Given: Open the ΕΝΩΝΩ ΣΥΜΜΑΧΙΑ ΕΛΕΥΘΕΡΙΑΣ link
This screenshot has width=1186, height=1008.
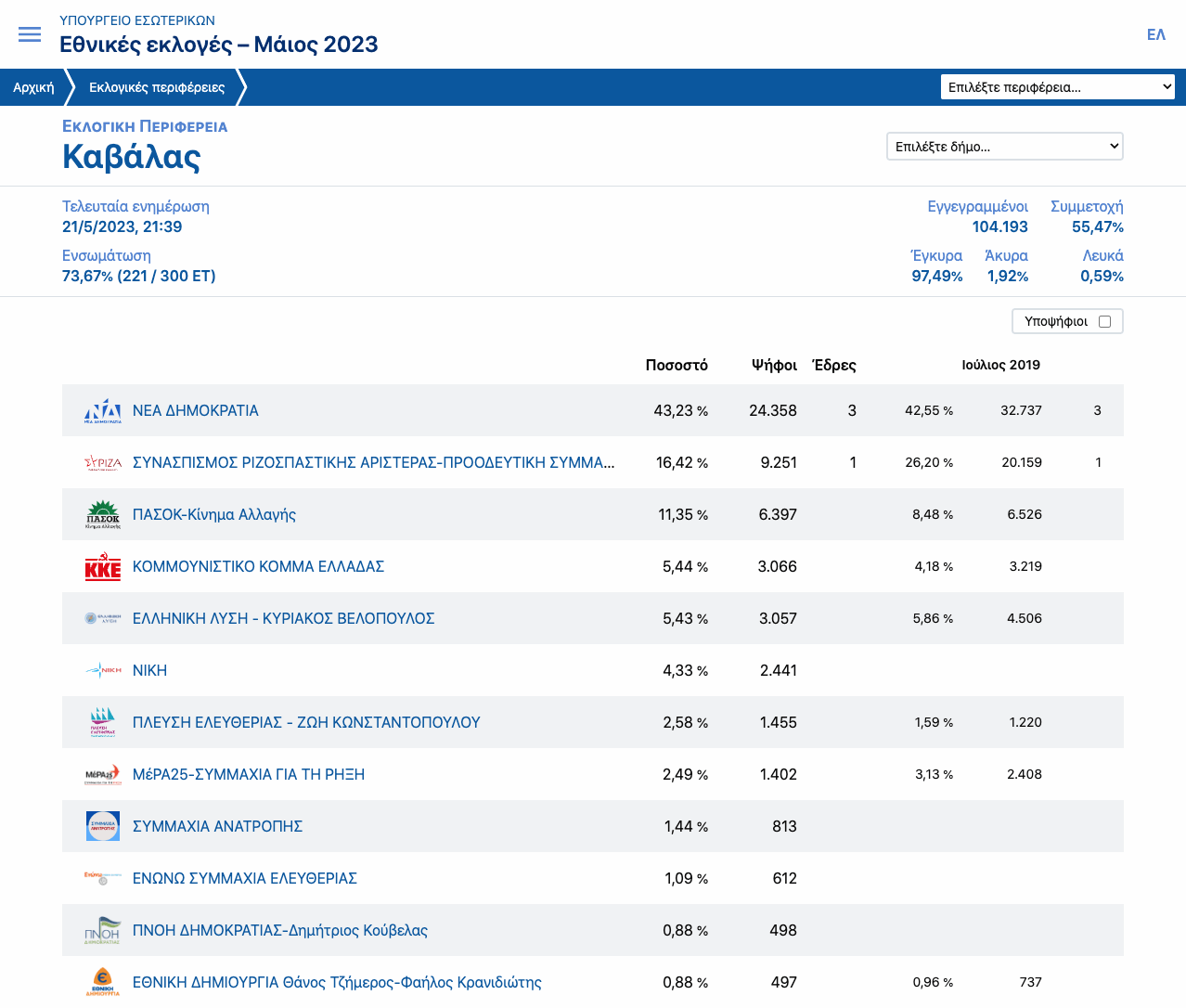Looking at the screenshot, I should point(245,878).
